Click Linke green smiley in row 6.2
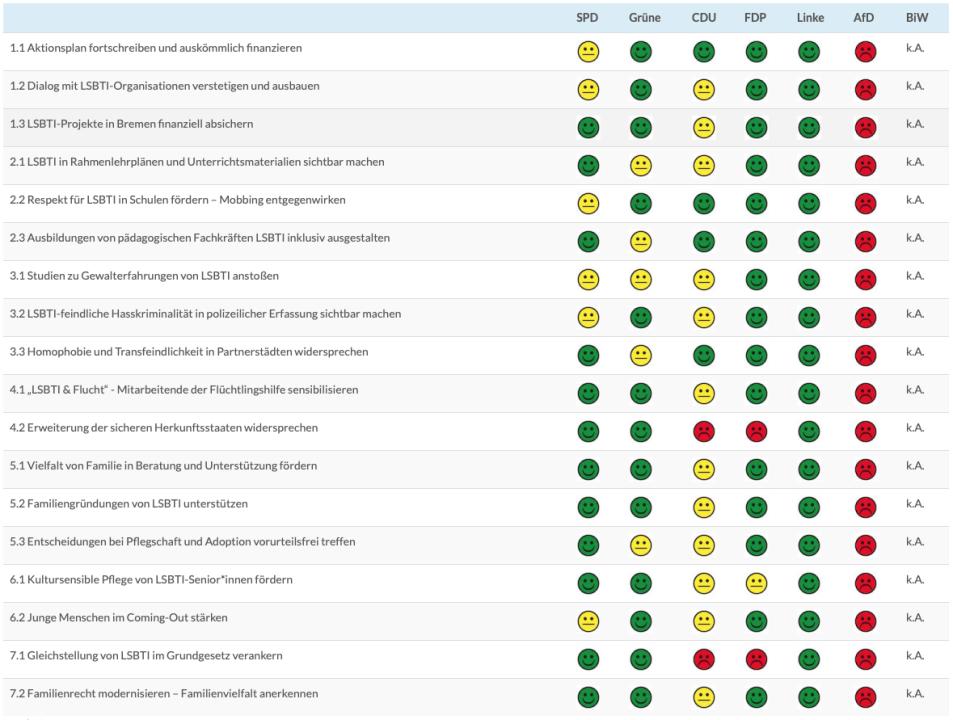 [x=809, y=622]
